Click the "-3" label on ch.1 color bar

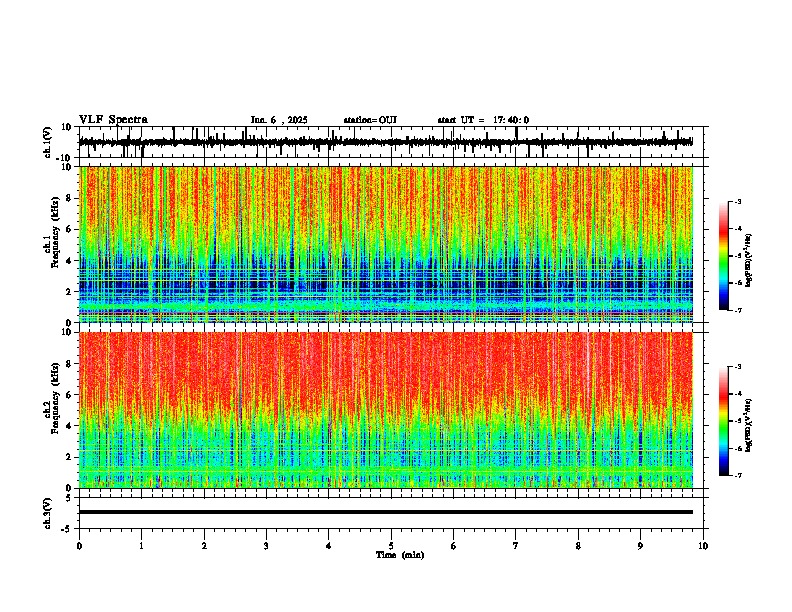738,201
